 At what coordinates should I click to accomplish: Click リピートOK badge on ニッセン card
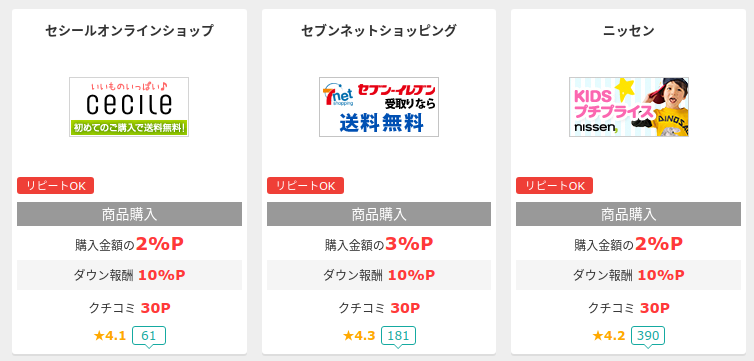point(554,186)
